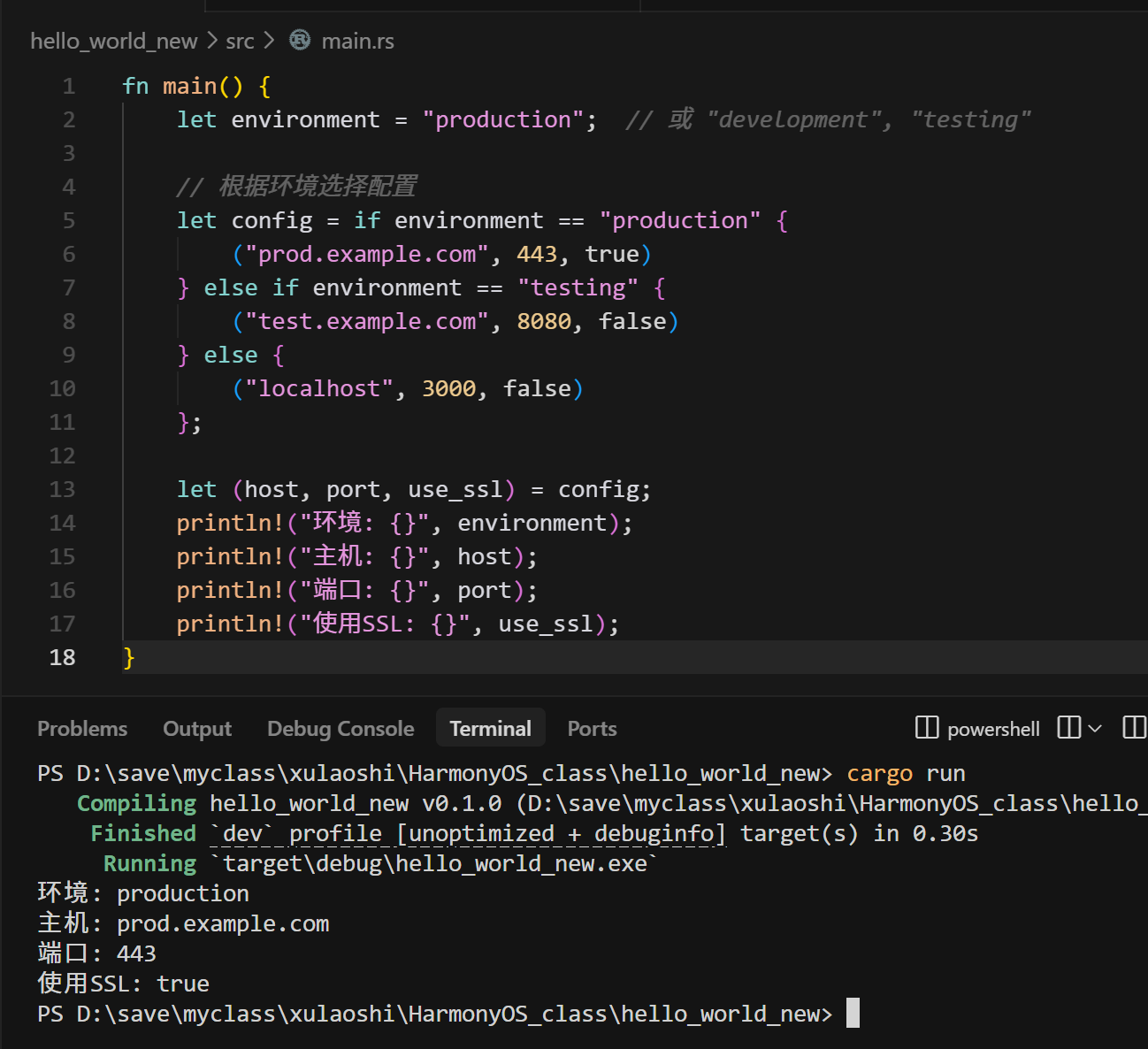Viewport: 1148px width, 1049px height.
Task: Click line number 5 in the gutter
Action: tap(69, 221)
